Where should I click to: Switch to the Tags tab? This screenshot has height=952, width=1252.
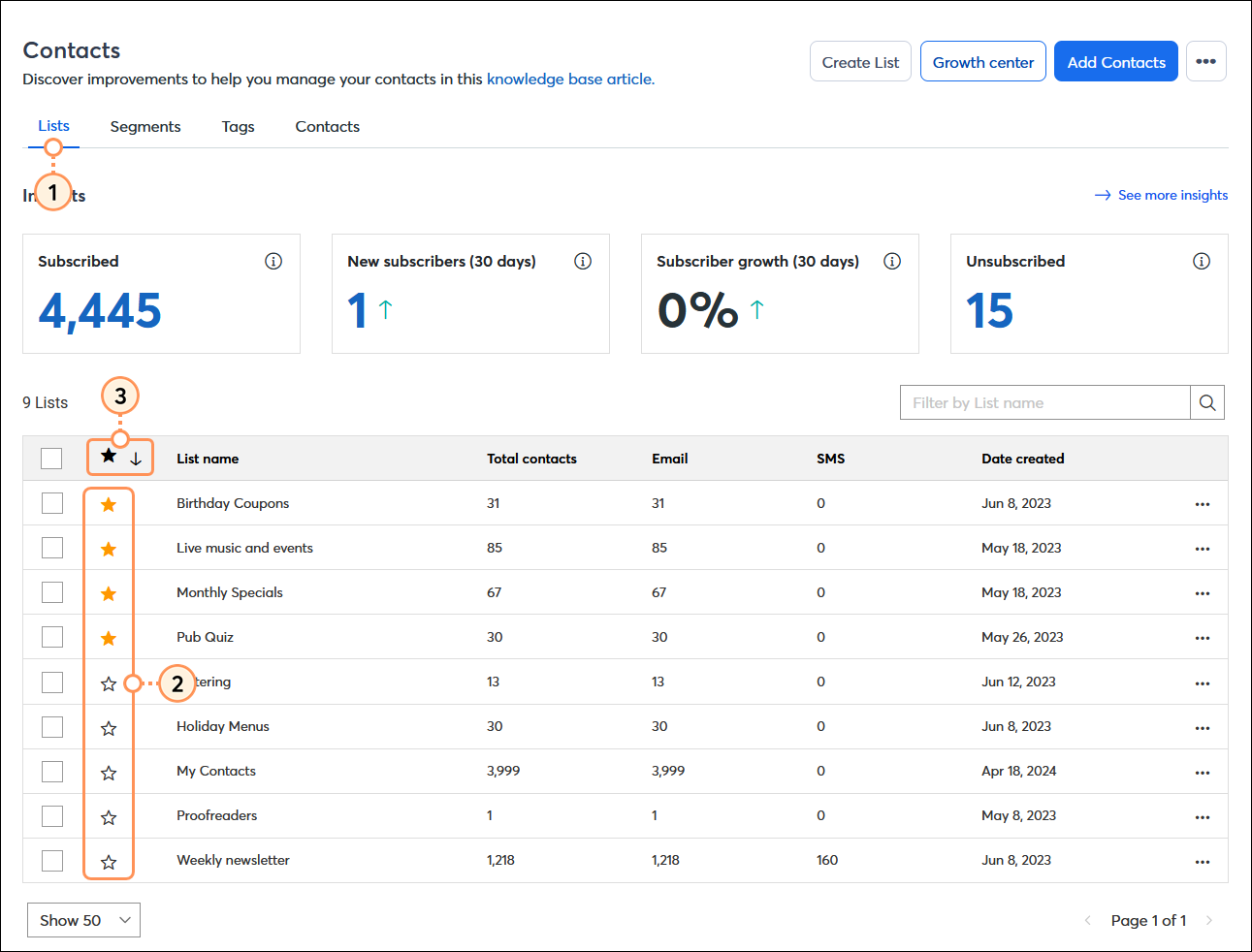pyautogui.click(x=238, y=127)
